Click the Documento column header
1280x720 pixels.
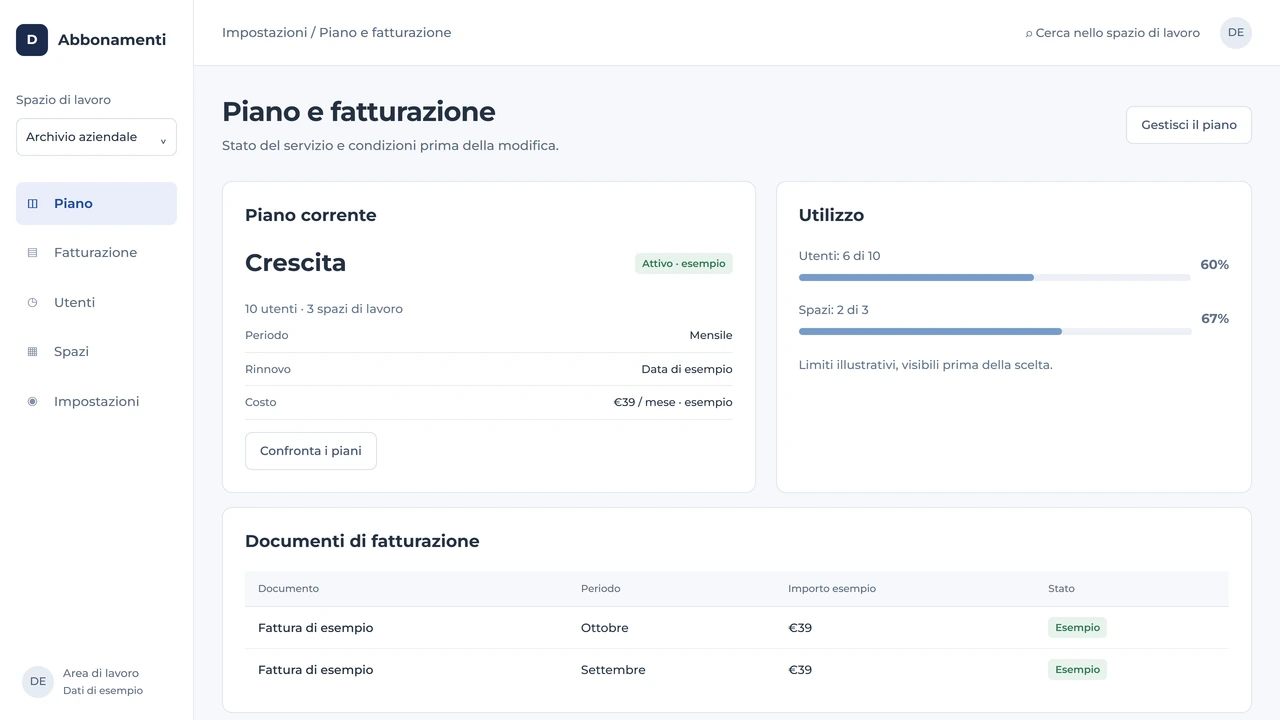289,589
